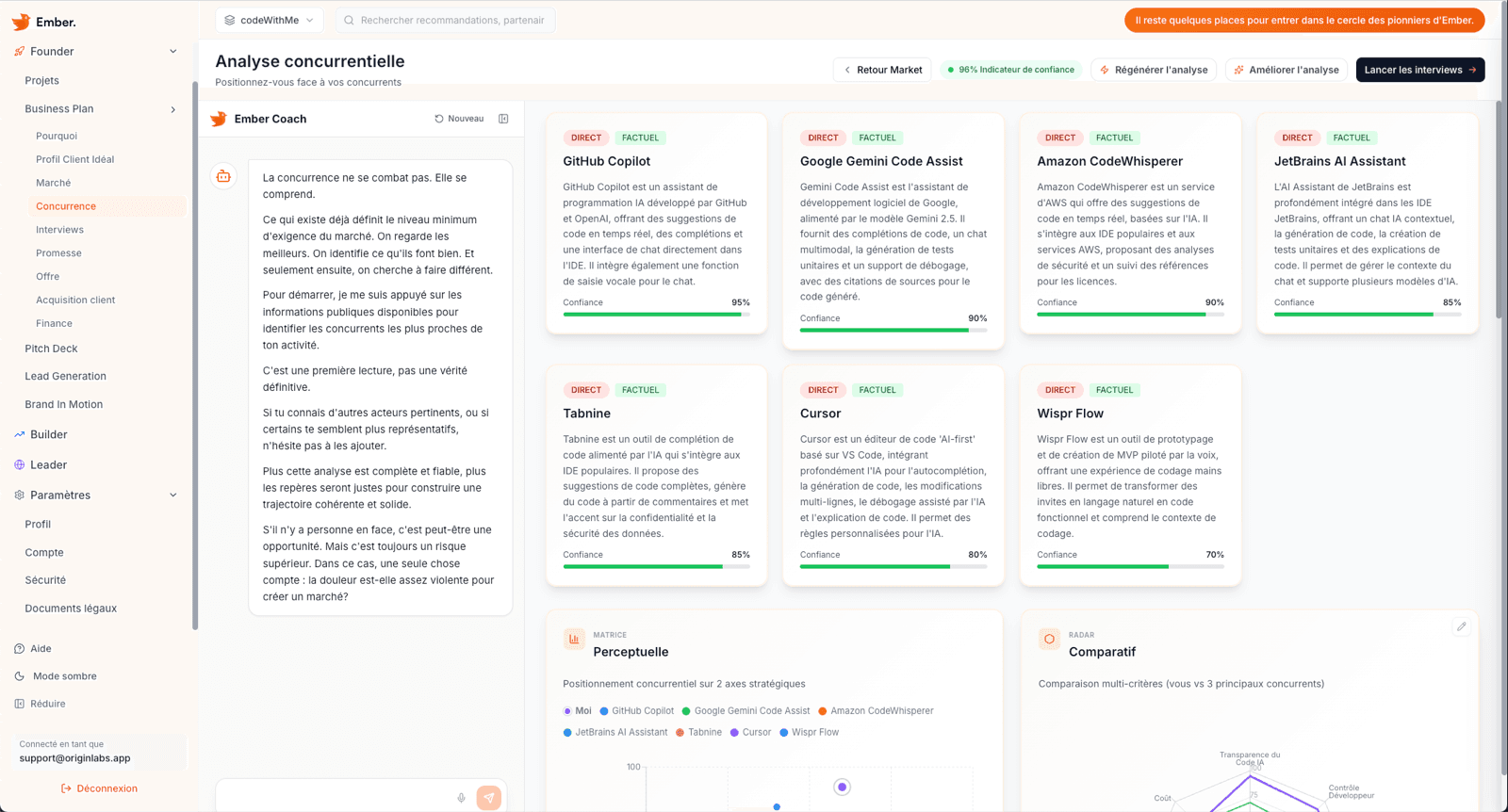Toggle Google Gemini Code Assist legend entry
Image resolution: width=1508 pixels, height=812 pixels.
746,711
